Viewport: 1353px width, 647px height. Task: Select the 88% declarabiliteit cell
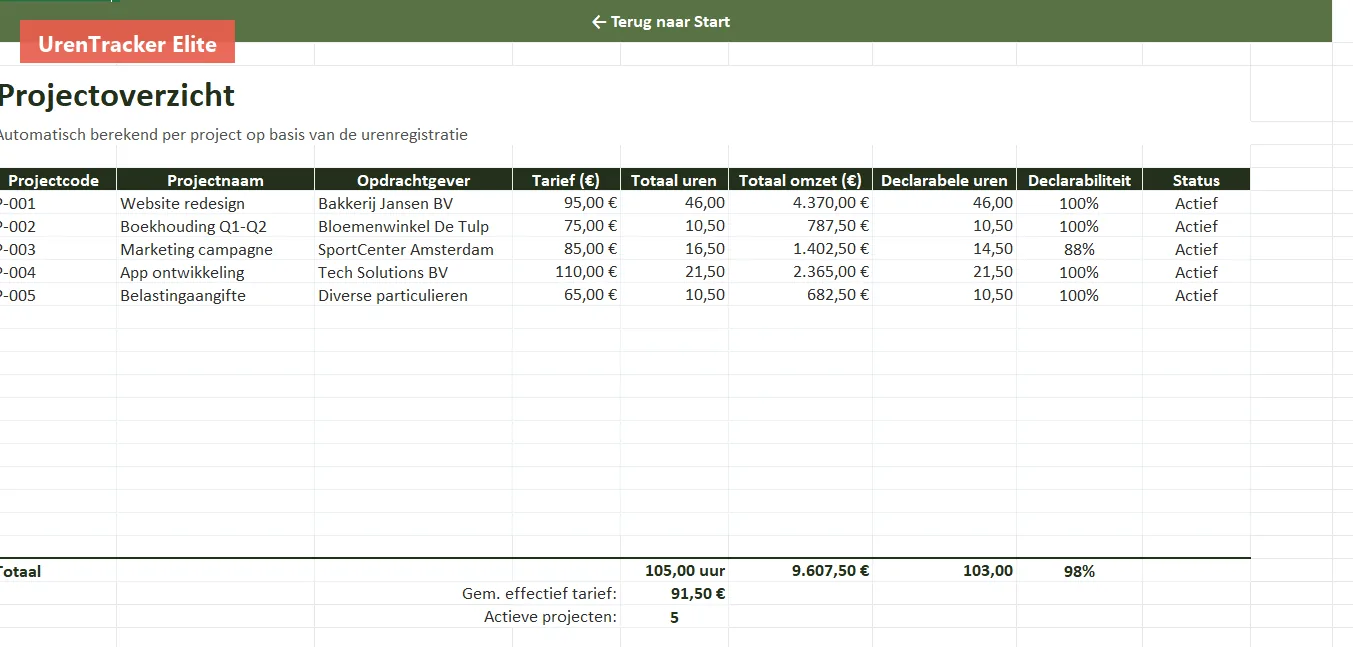coord(1079,249)
